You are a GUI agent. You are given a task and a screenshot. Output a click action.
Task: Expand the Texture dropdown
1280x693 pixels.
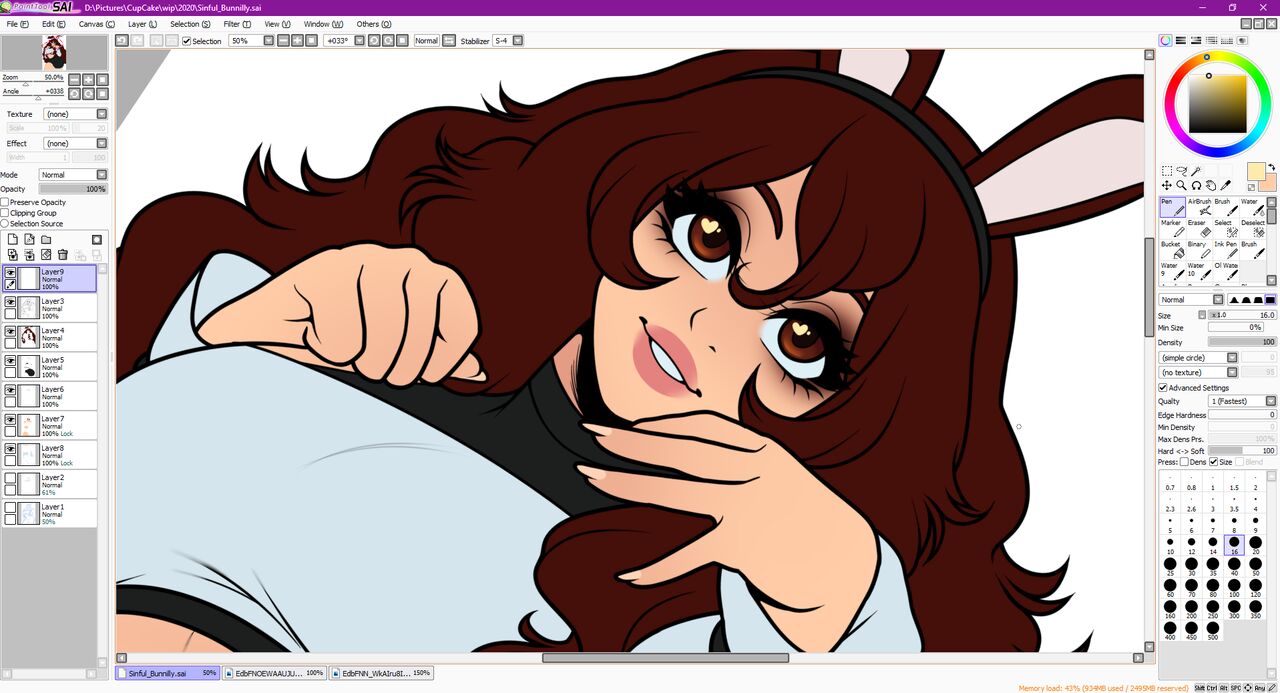pos(74,114)
